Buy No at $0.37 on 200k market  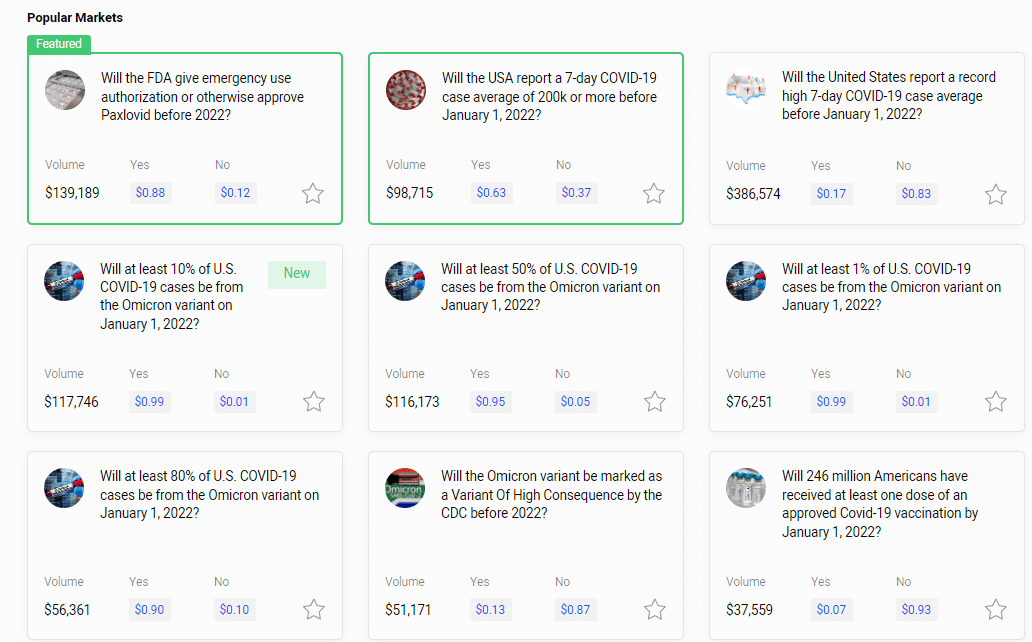(576, 193)
